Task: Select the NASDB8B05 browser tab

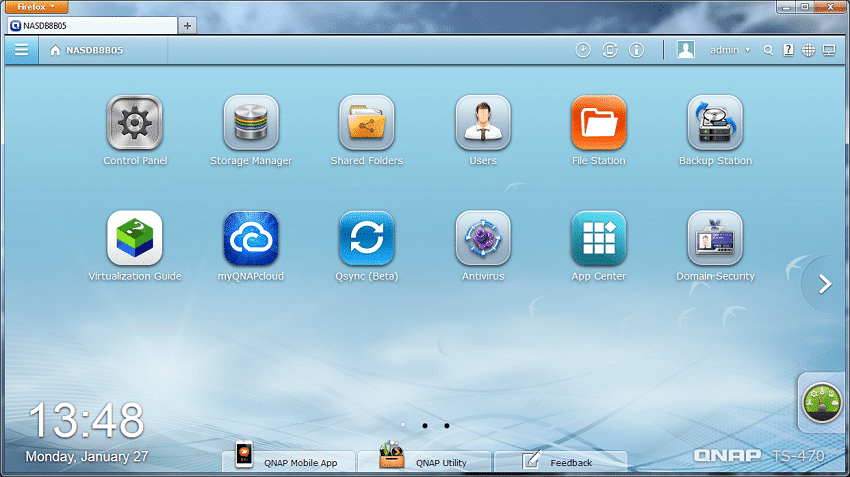Action: (x=92, y=25)
